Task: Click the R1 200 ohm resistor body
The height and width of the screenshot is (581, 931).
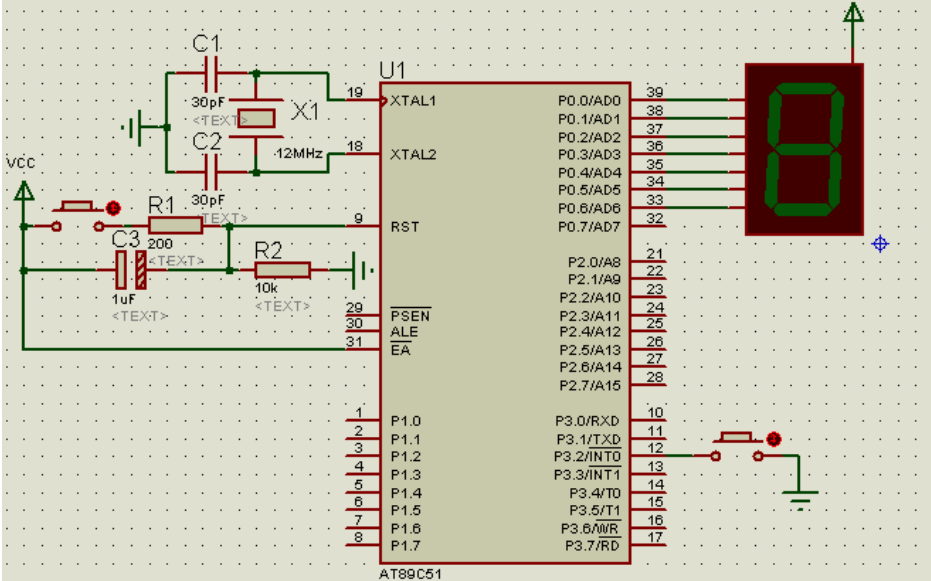Action: coord(174,226)
